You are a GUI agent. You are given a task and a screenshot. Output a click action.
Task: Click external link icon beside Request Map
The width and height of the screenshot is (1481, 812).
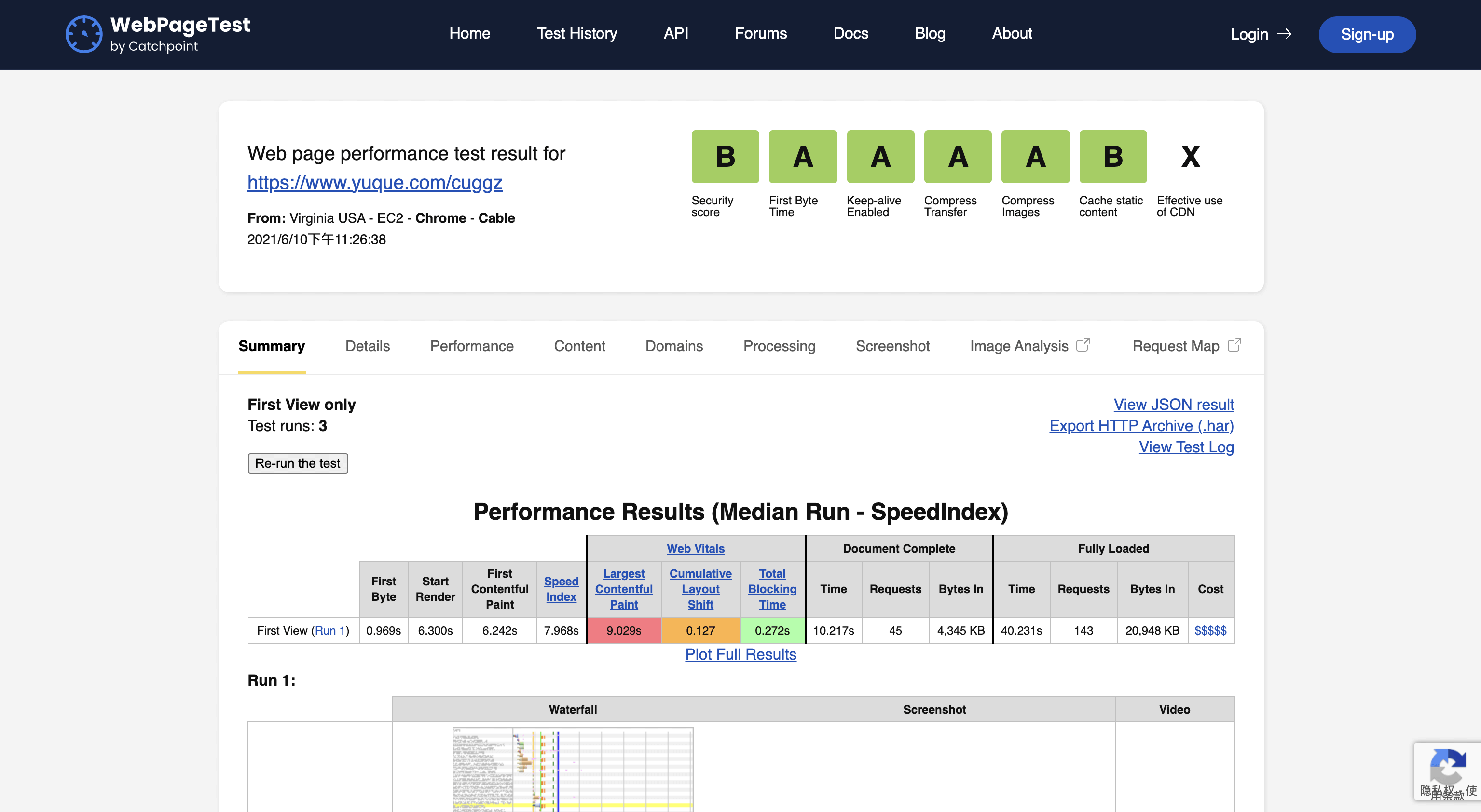[1234, 345]
